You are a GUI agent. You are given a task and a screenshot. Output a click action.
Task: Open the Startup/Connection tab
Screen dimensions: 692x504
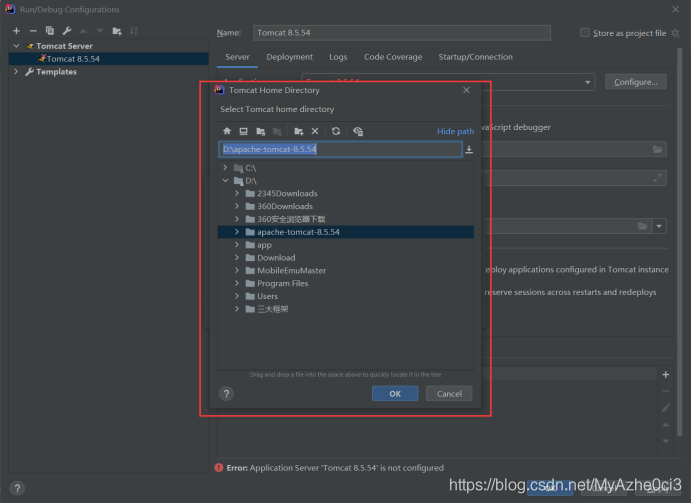475,57
